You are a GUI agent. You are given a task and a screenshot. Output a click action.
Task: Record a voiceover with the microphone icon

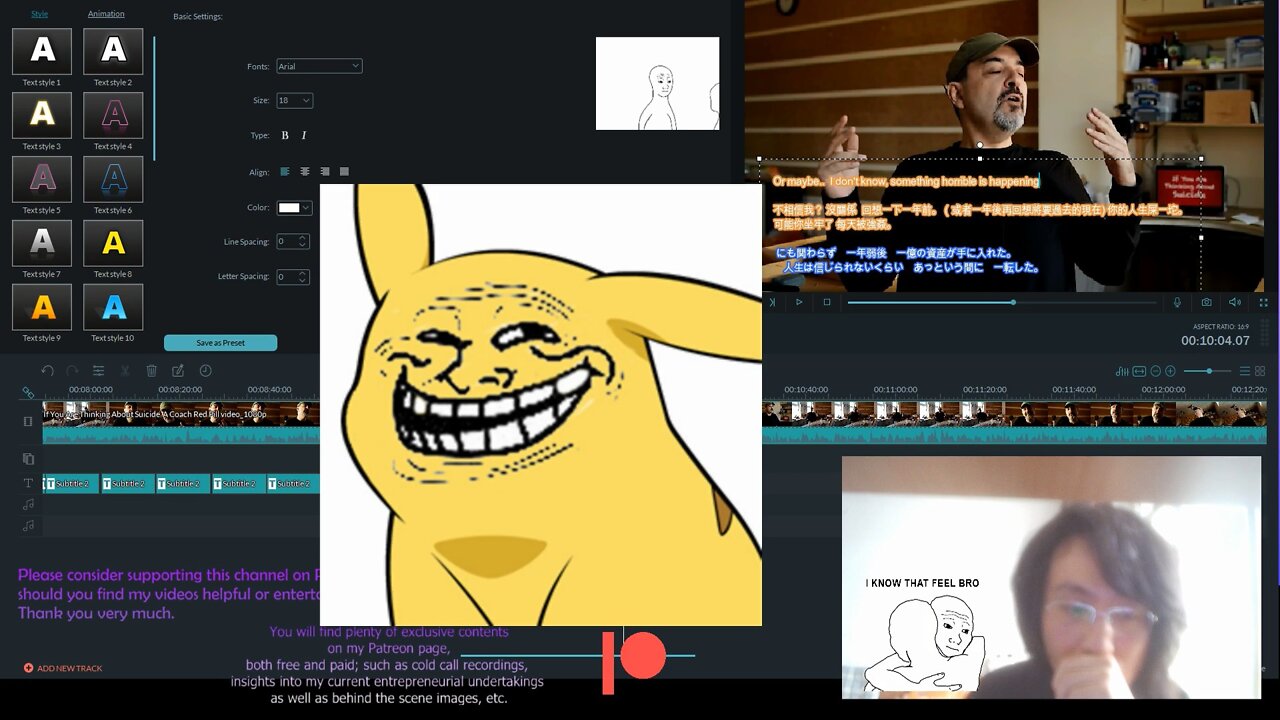(1177, 302)
